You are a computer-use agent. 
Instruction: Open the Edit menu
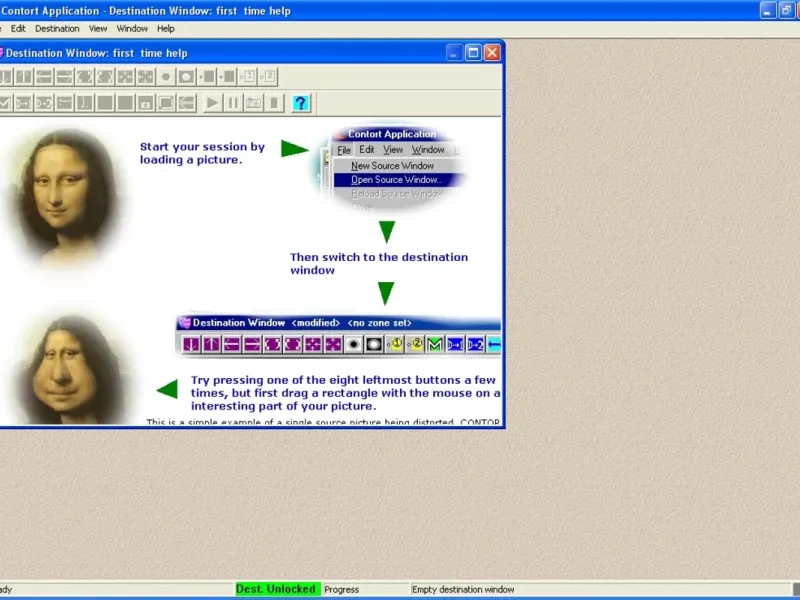click(18, 29)
